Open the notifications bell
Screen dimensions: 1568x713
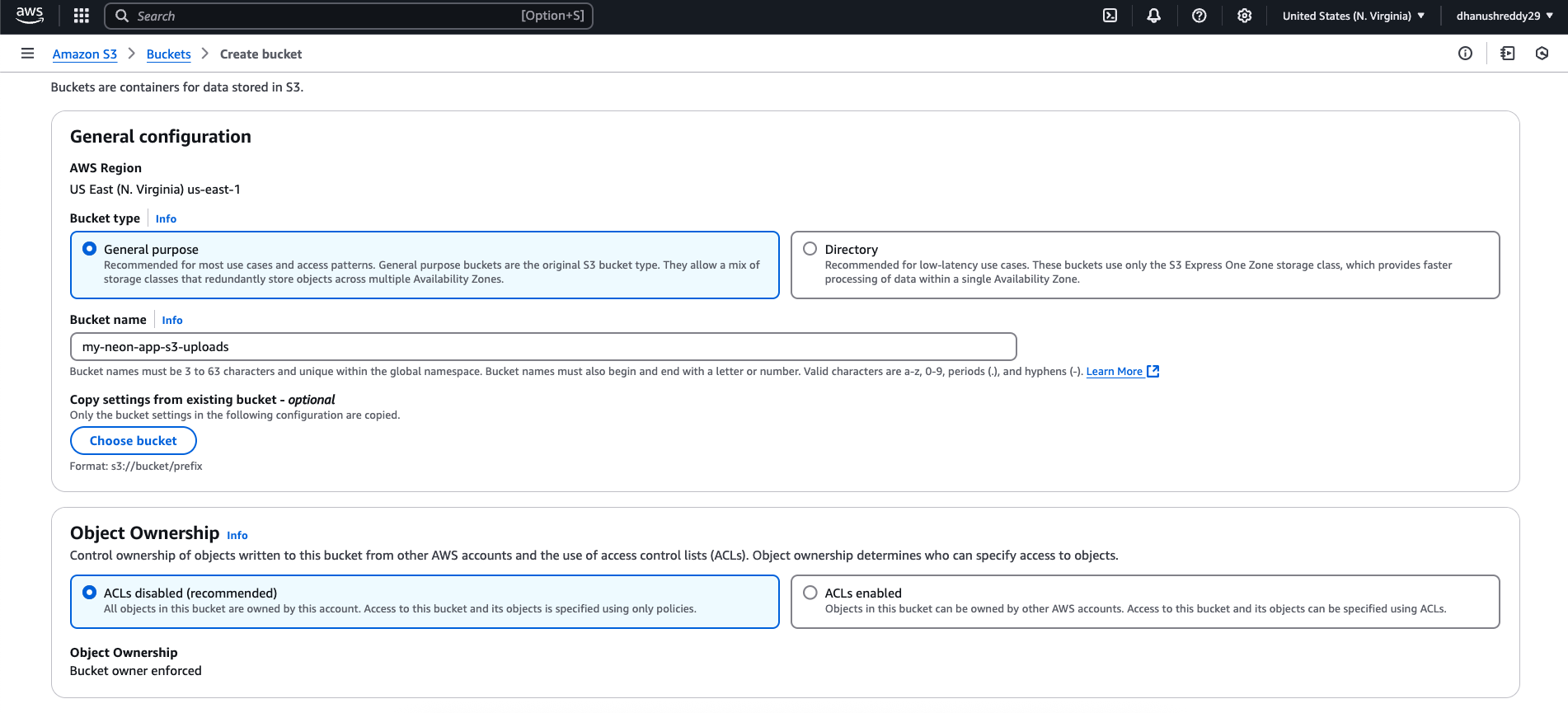pos(1154,16)
